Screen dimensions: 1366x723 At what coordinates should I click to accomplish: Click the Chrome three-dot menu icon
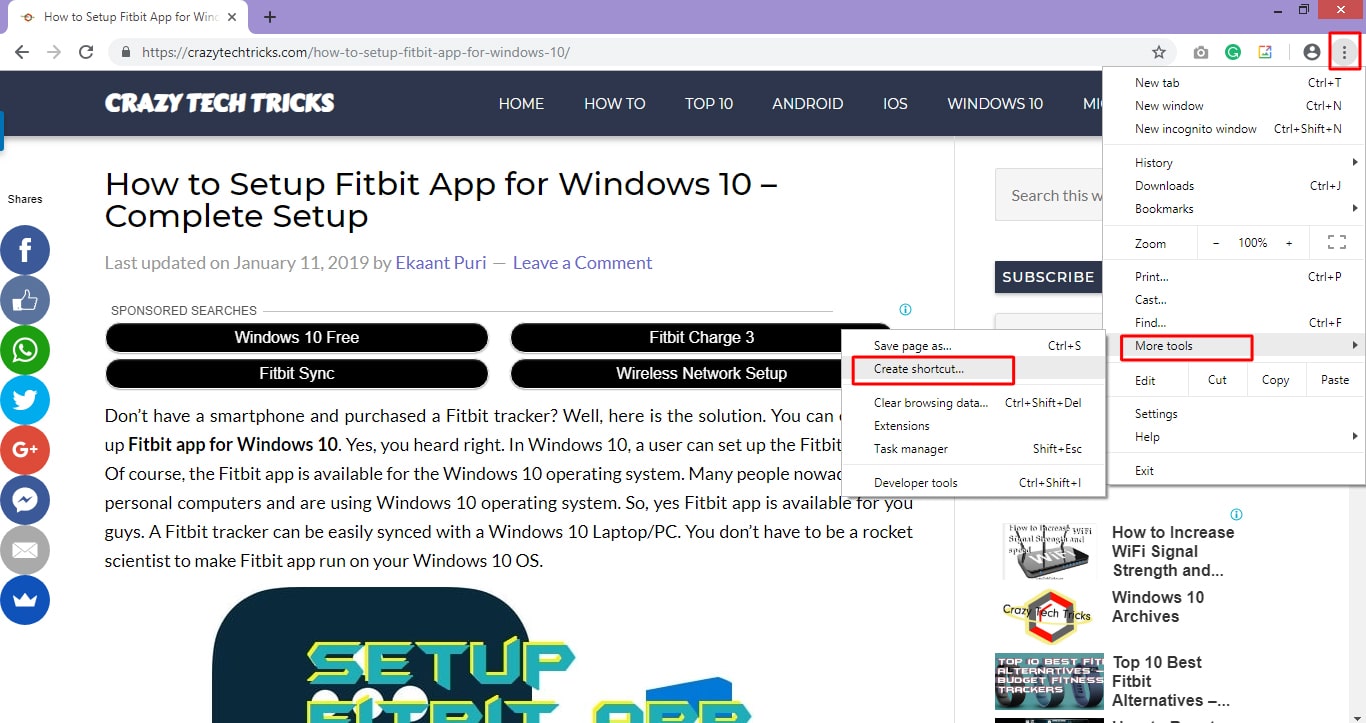pyautogui.click(x=1344, y=52)
